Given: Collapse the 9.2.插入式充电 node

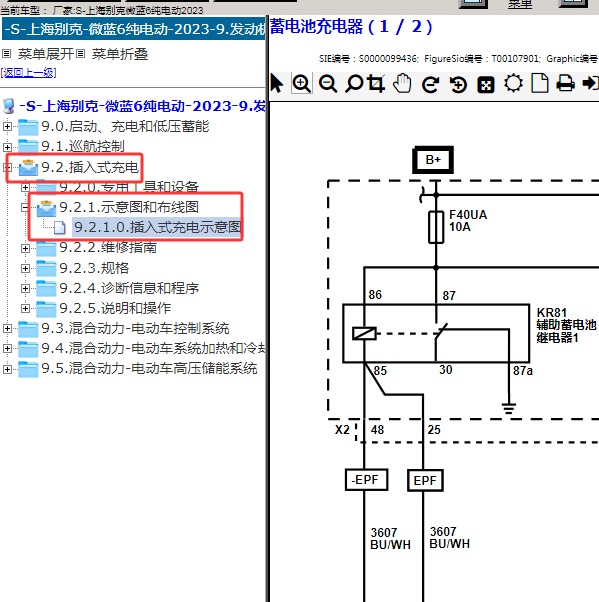Looking at the screenshot, I should click(7, 167).
